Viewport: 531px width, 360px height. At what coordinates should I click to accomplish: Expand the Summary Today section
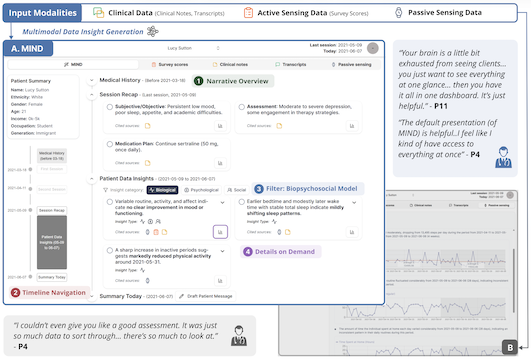point(91,296)
